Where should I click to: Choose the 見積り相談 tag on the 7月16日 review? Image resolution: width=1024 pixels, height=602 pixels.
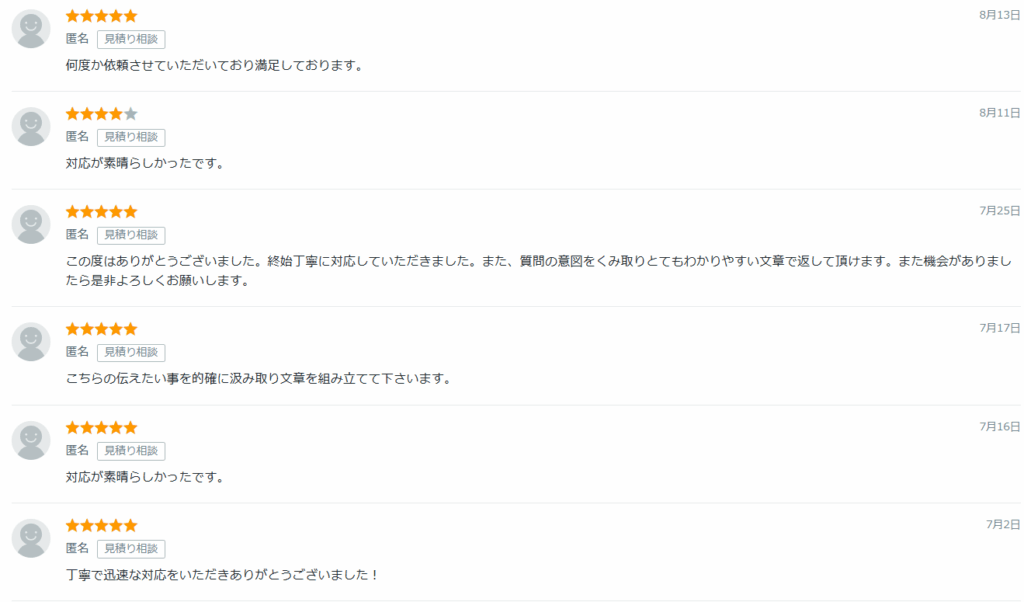pyautogui.click(x=131, y=451)
